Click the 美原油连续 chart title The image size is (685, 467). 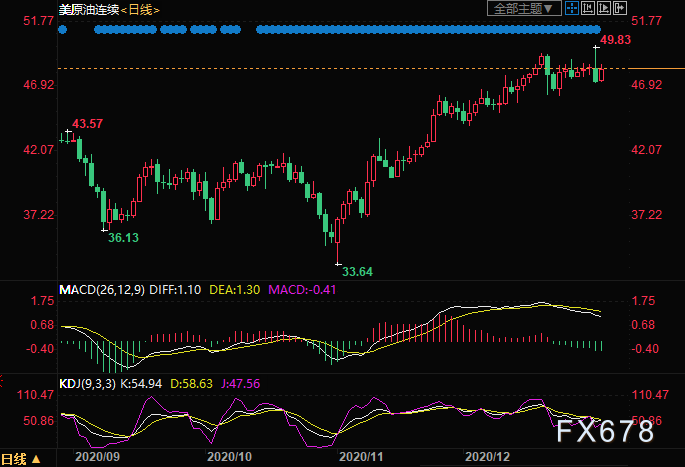point(90,10)
